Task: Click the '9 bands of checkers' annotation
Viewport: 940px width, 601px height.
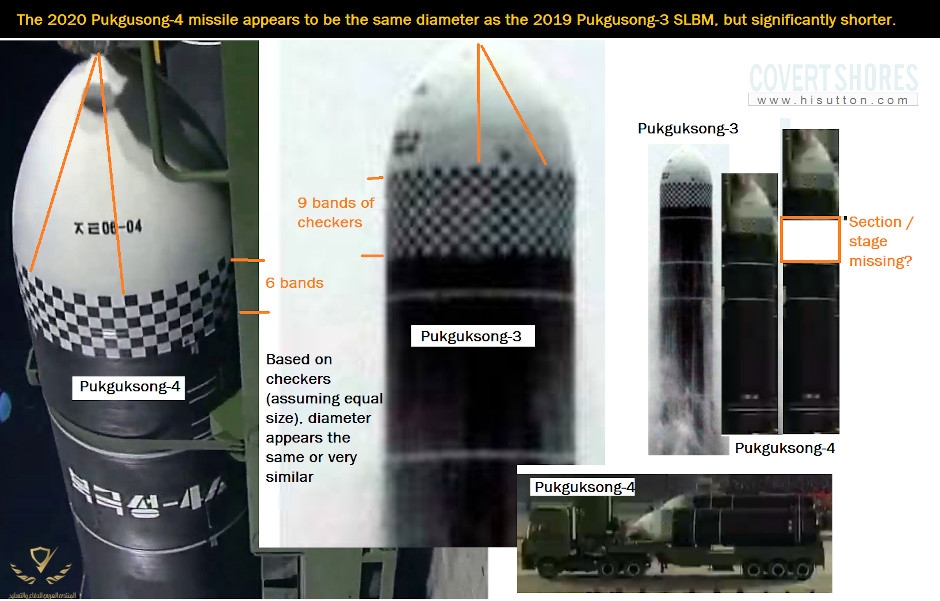Action: 336,212
